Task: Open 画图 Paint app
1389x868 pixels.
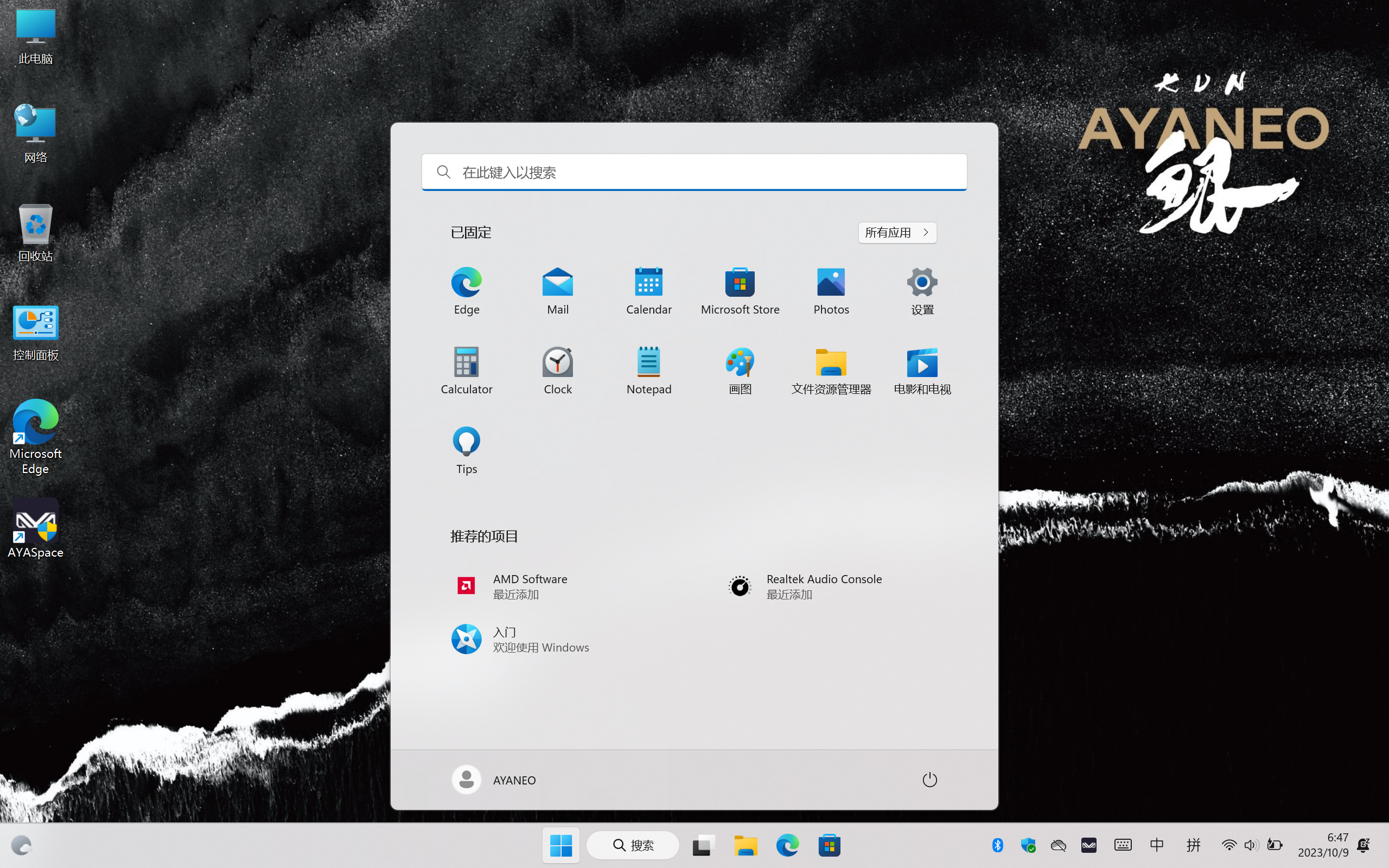Action: click(740, 369)
